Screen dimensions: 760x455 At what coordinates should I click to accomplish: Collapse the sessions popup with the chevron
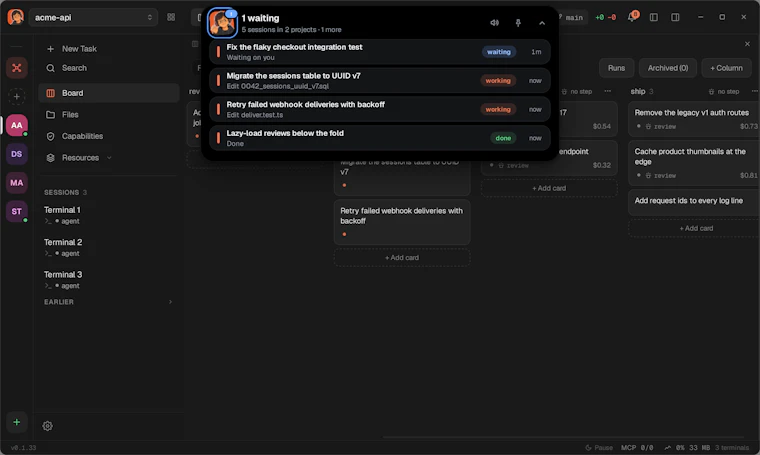(542, 23)
